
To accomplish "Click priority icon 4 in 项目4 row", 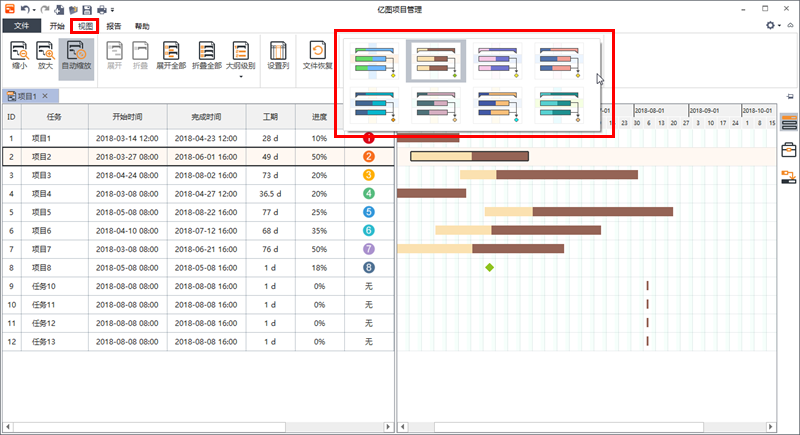I will pos(368,194).
